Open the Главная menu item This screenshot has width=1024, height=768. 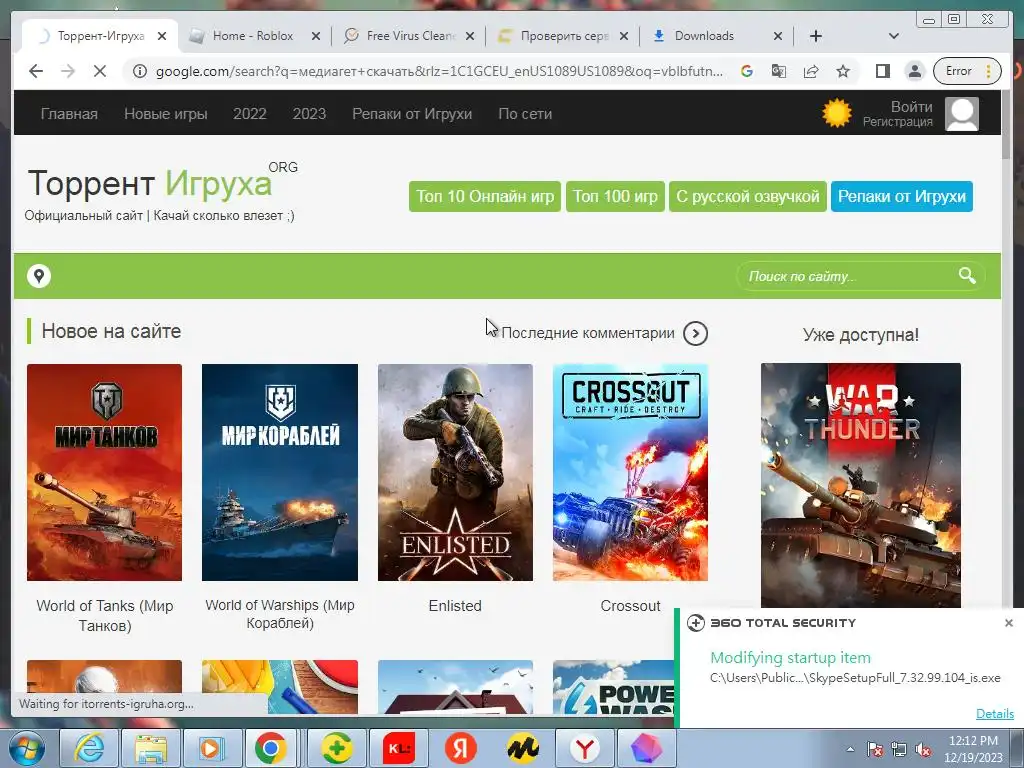[x=69, y=114]
